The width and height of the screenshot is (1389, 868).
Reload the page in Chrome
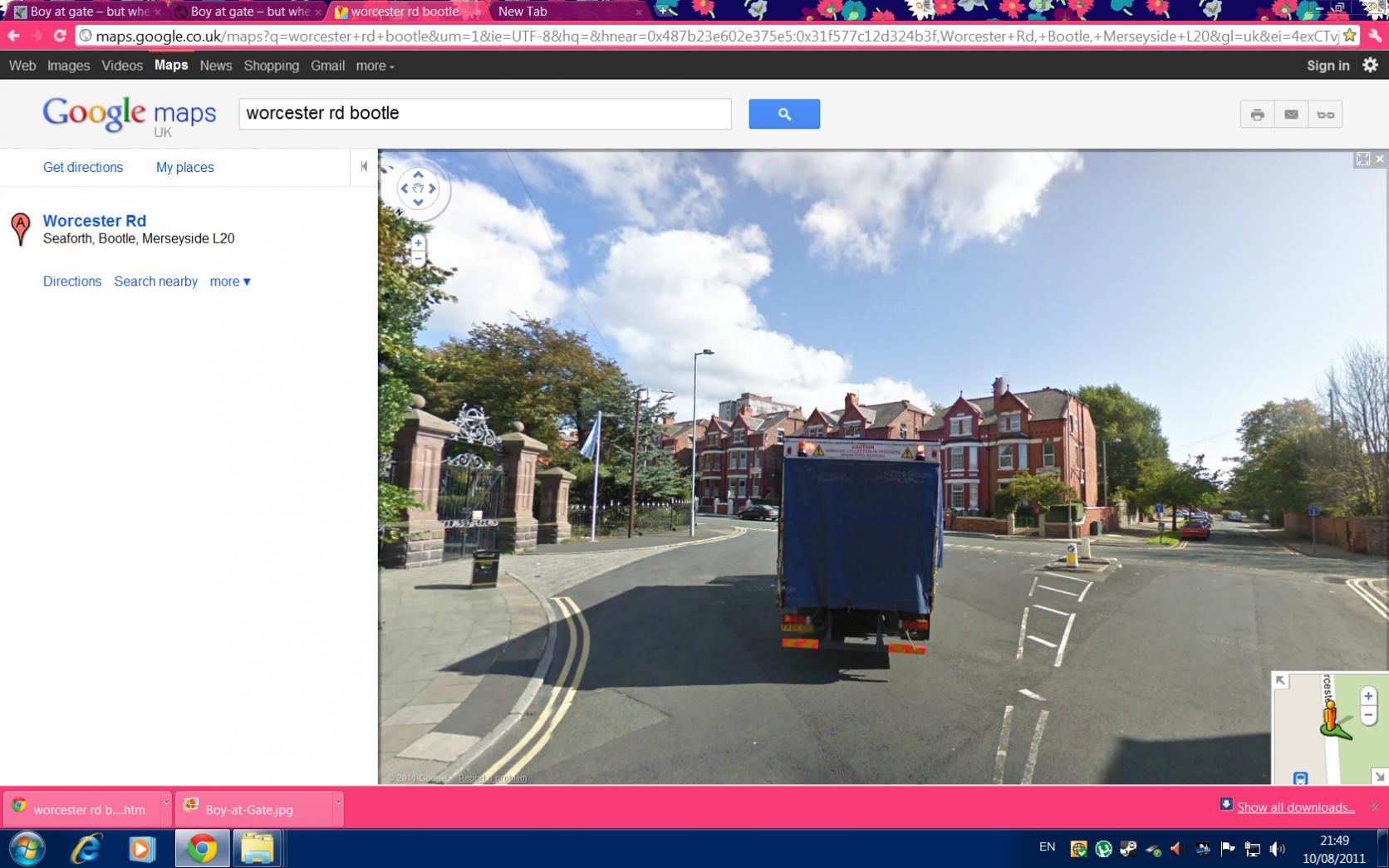[60, 36]
